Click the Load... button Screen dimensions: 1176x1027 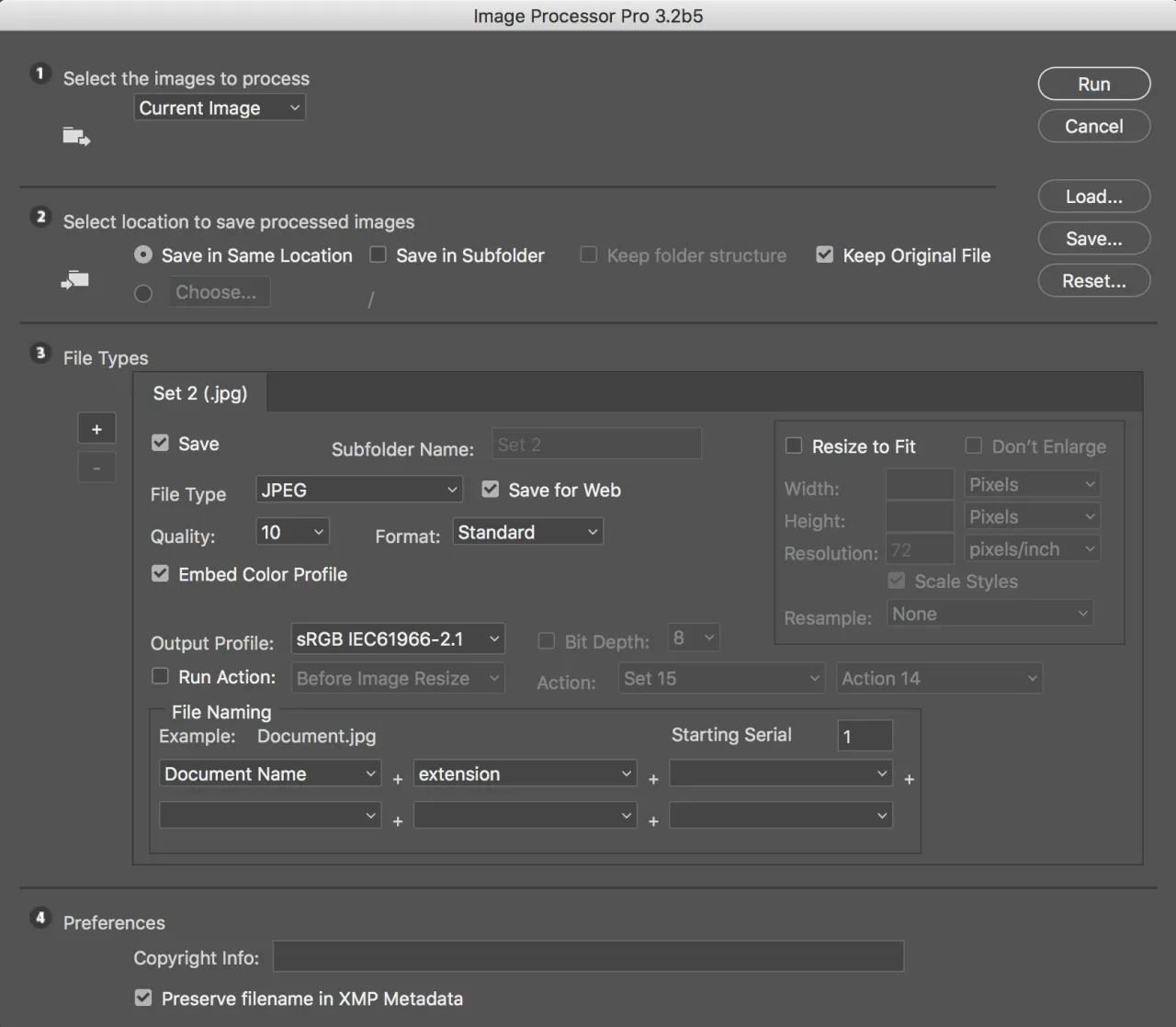pyautogui.click(x=1093, y=196)
